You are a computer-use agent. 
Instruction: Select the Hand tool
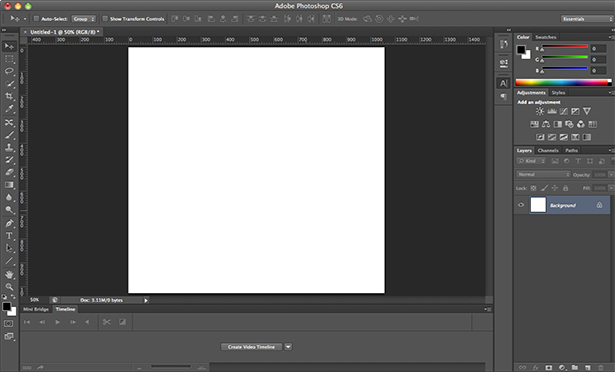tap(9, 275)
